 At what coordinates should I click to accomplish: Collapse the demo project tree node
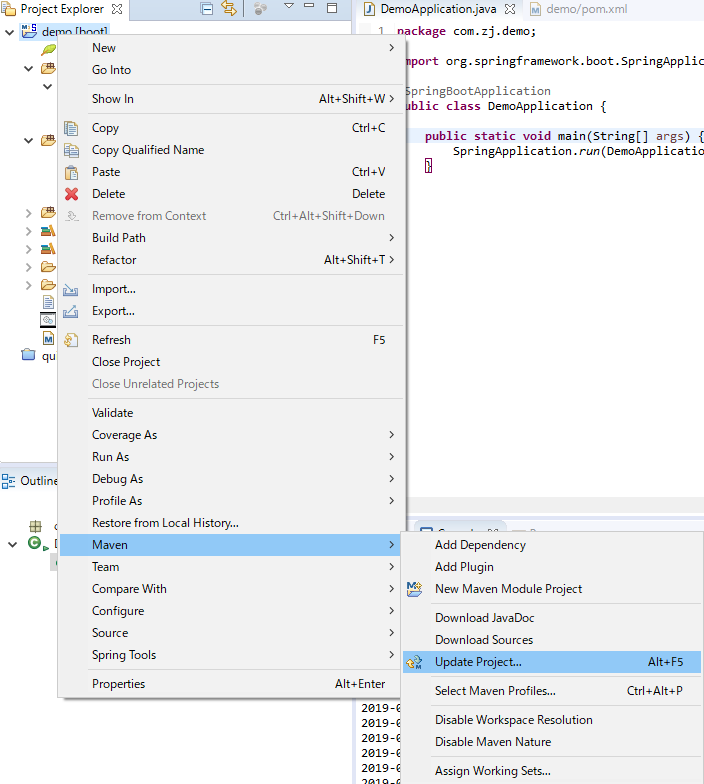point(9,32)
